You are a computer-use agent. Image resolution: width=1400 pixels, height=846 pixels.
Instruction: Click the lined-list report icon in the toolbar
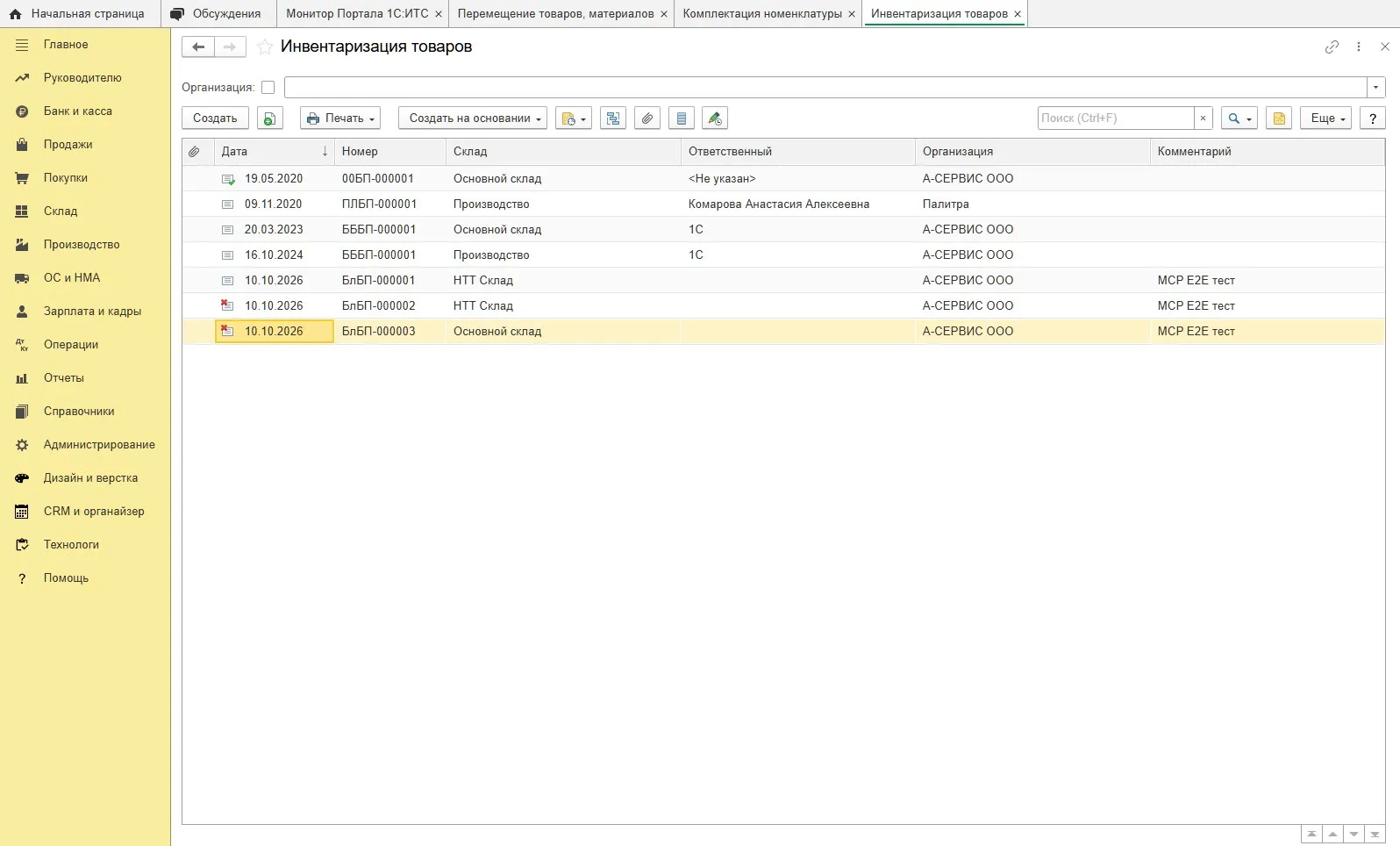tap(682, 118)
